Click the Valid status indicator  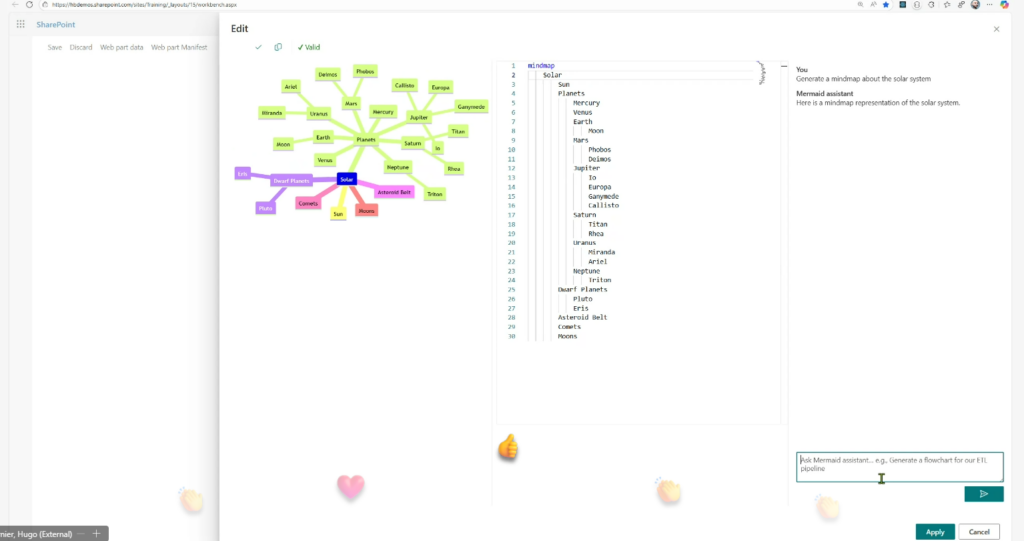309,47
